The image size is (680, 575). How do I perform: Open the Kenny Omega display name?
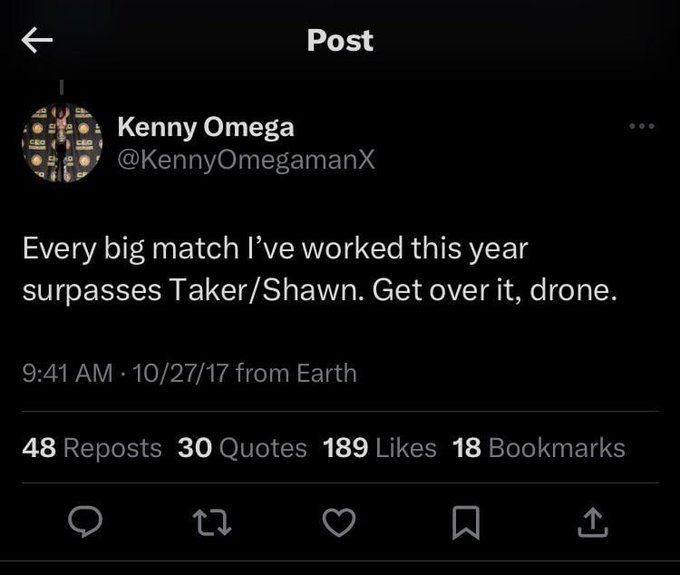[x=206, y=127]
